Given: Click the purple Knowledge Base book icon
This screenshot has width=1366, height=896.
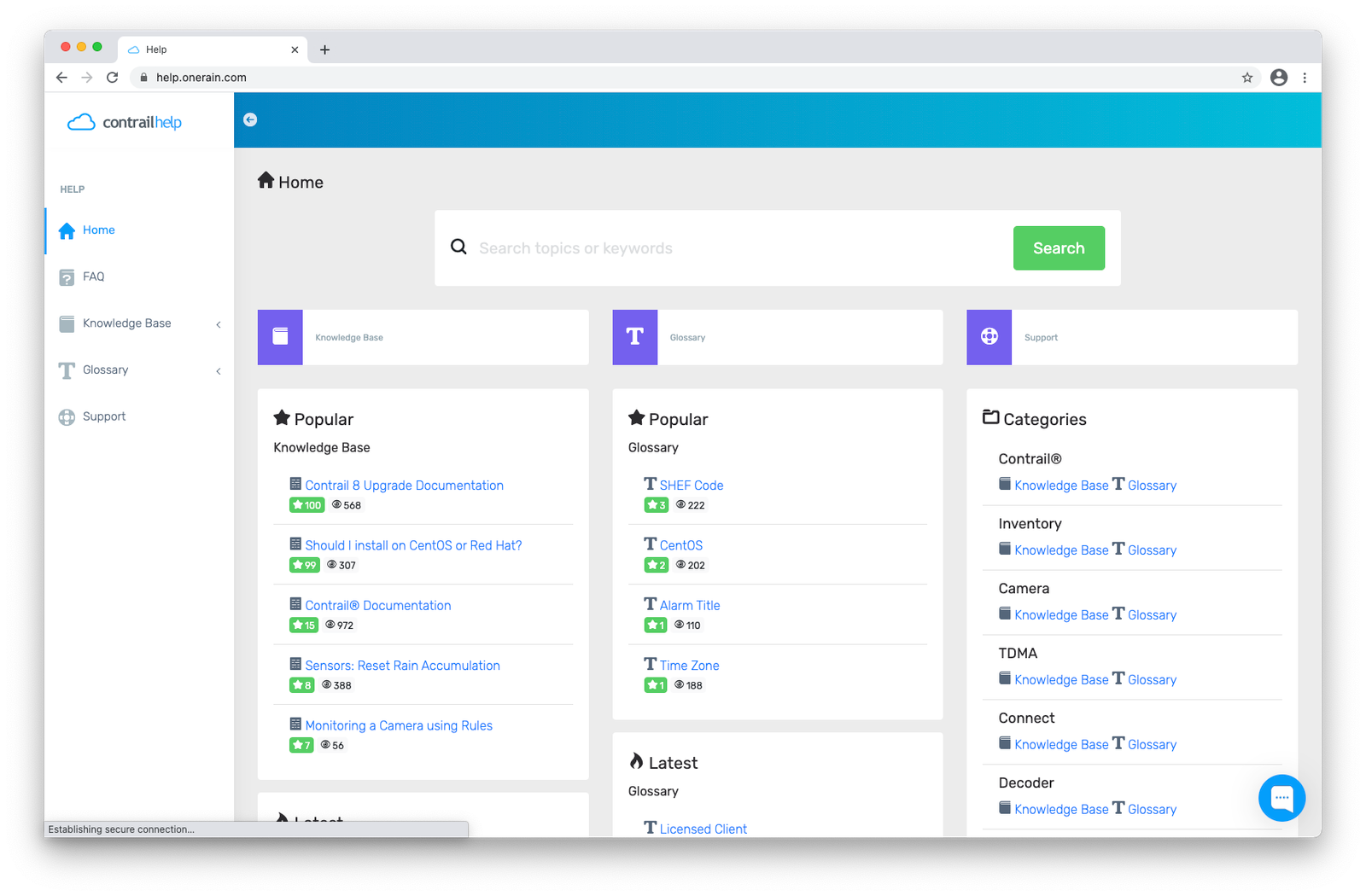Looking at the screenshot, I should click(x=280, y=337).
